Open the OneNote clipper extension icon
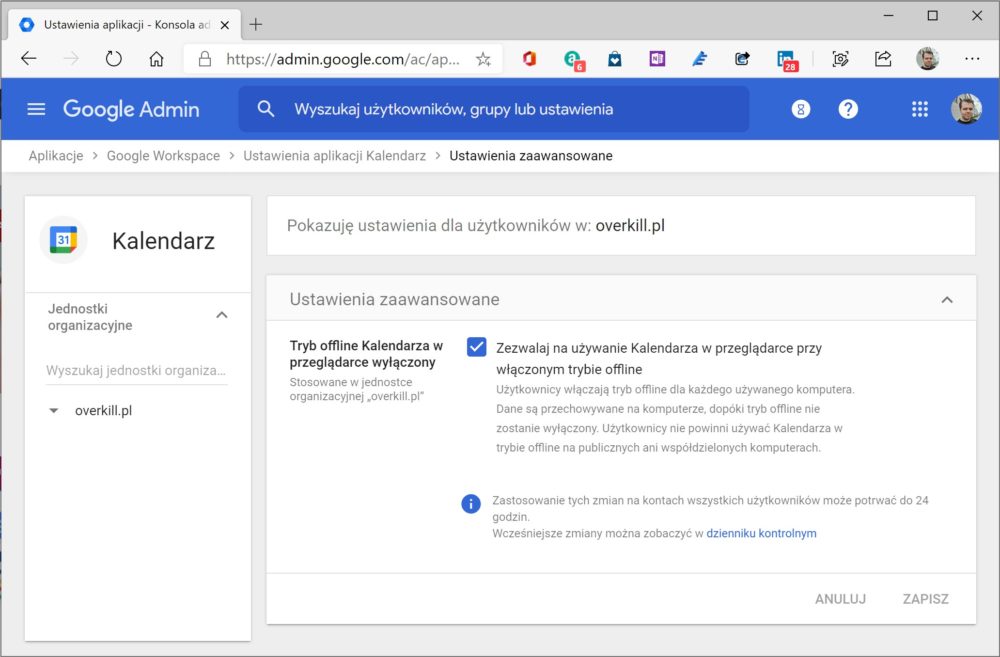The image size is (1000, 657). [657, 59]
